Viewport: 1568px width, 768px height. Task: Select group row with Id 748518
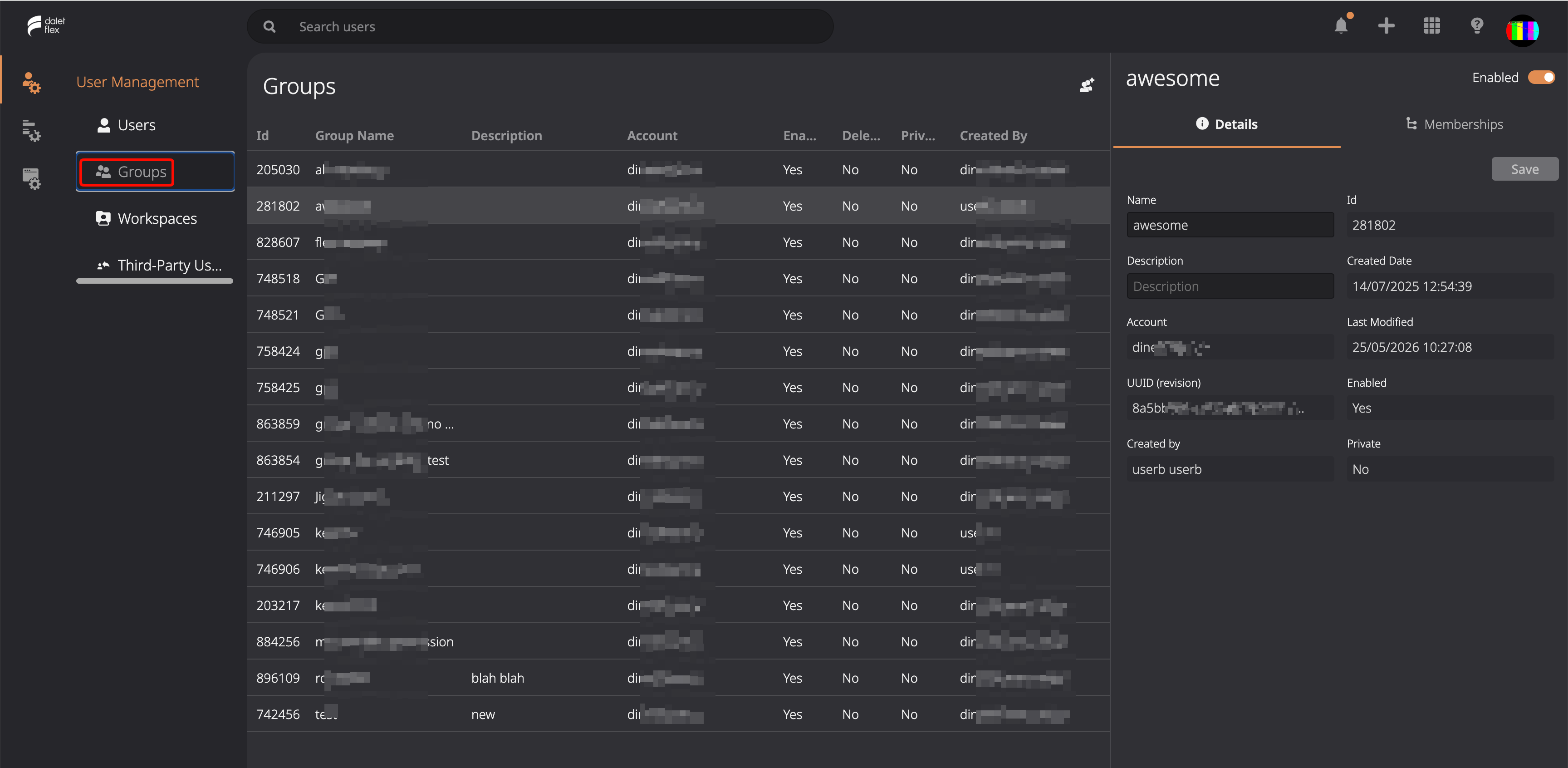(678, 278)
